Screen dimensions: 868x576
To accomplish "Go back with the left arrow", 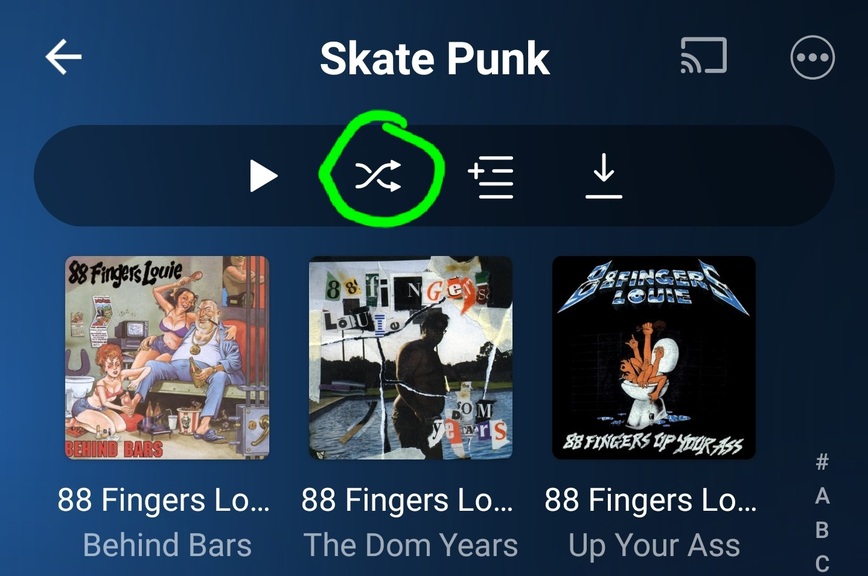I will point(64,56).
